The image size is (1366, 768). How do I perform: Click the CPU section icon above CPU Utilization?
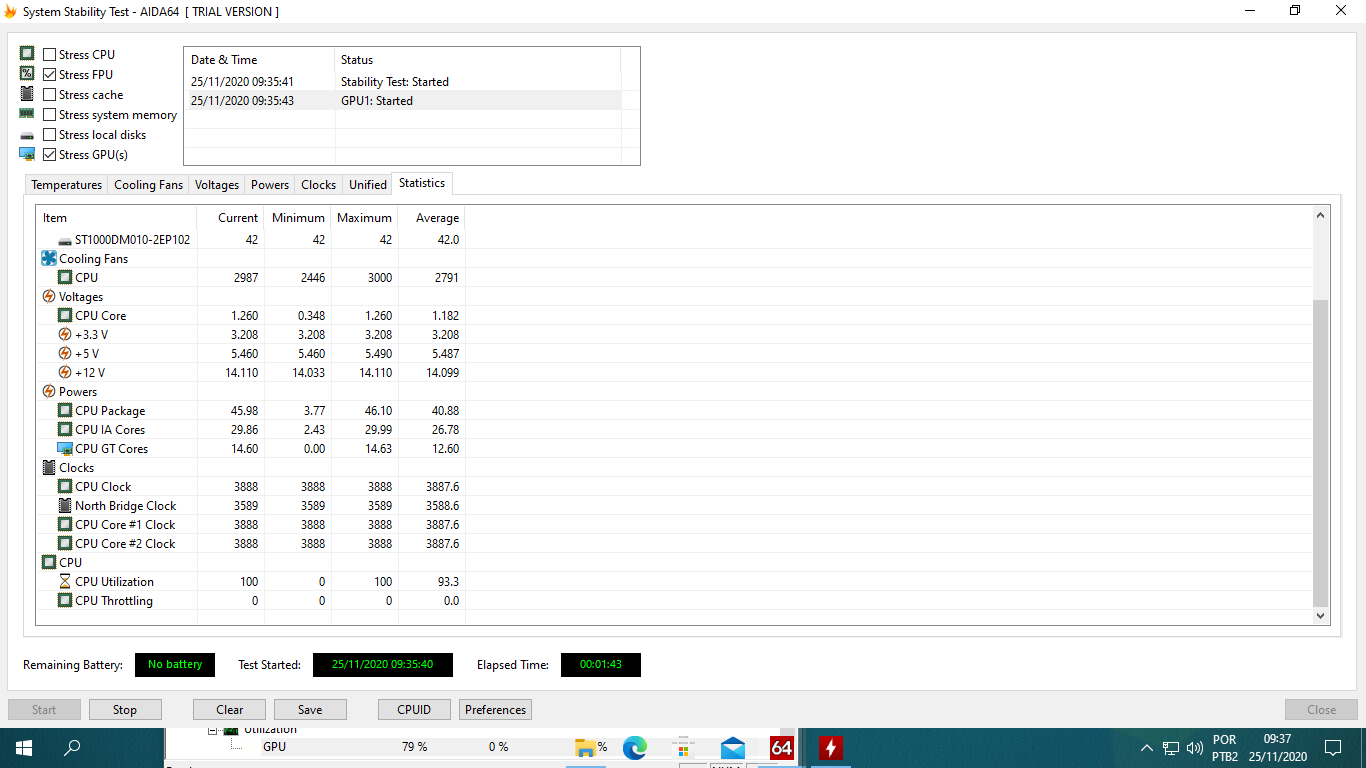point(49,562)
